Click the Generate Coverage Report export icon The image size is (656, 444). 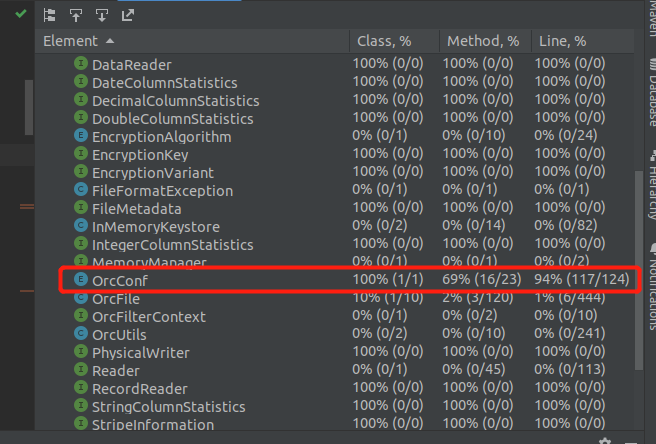pyautogui.click(x=128, y=15)
